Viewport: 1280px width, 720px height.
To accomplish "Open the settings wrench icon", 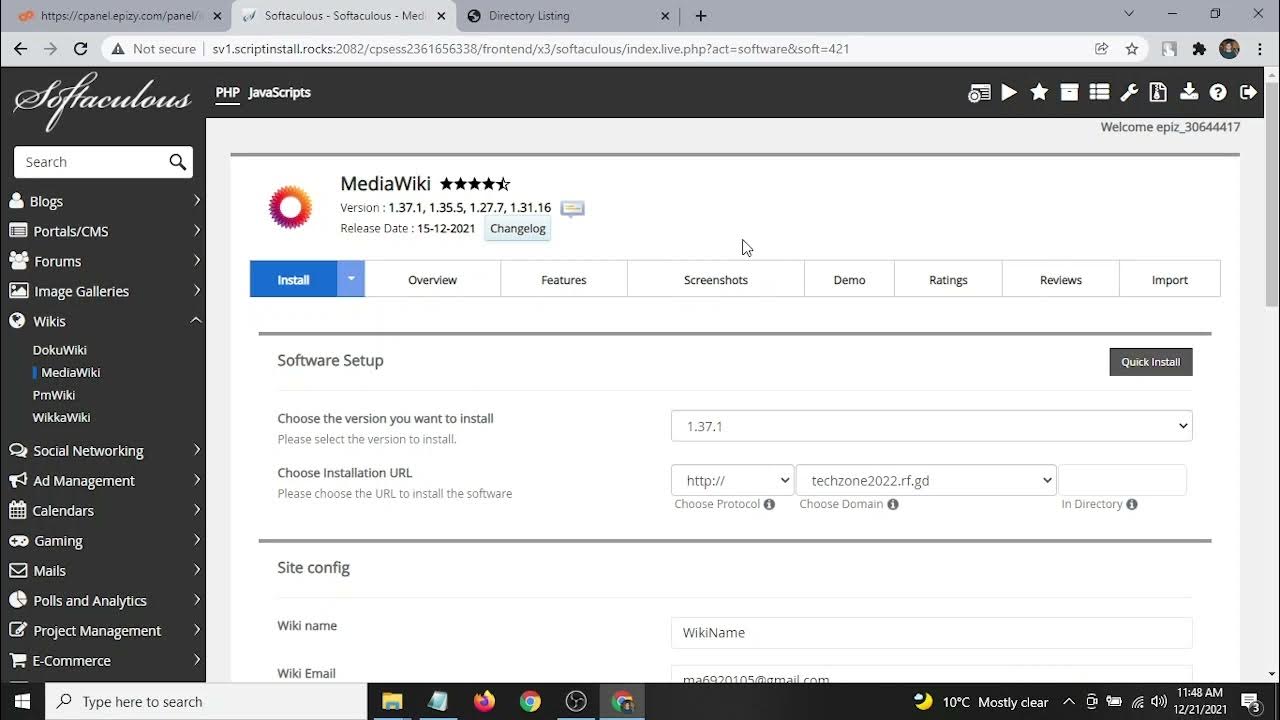I will [1129, 92].
